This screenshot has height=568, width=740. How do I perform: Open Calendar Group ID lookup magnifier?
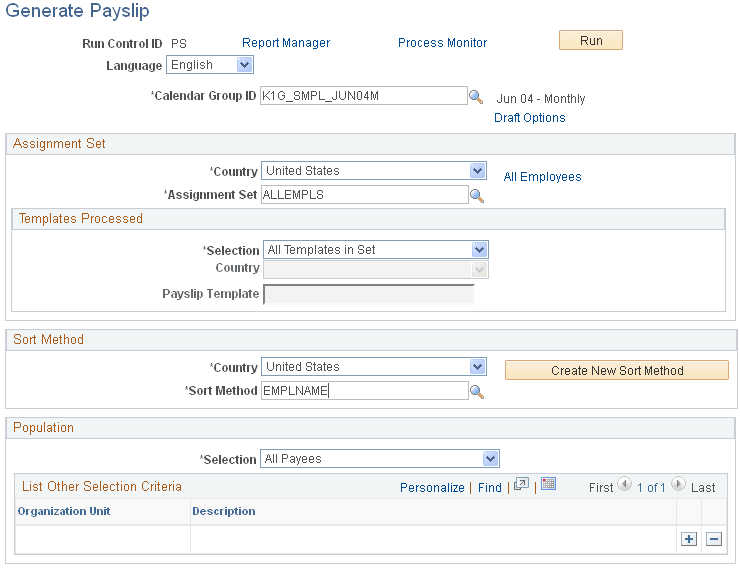[x=476, y=97]
